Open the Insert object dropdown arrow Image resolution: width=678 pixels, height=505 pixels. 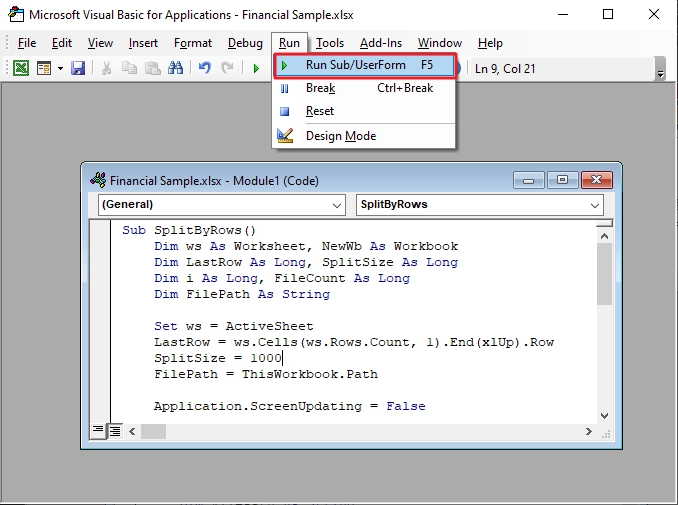(60, 68)
